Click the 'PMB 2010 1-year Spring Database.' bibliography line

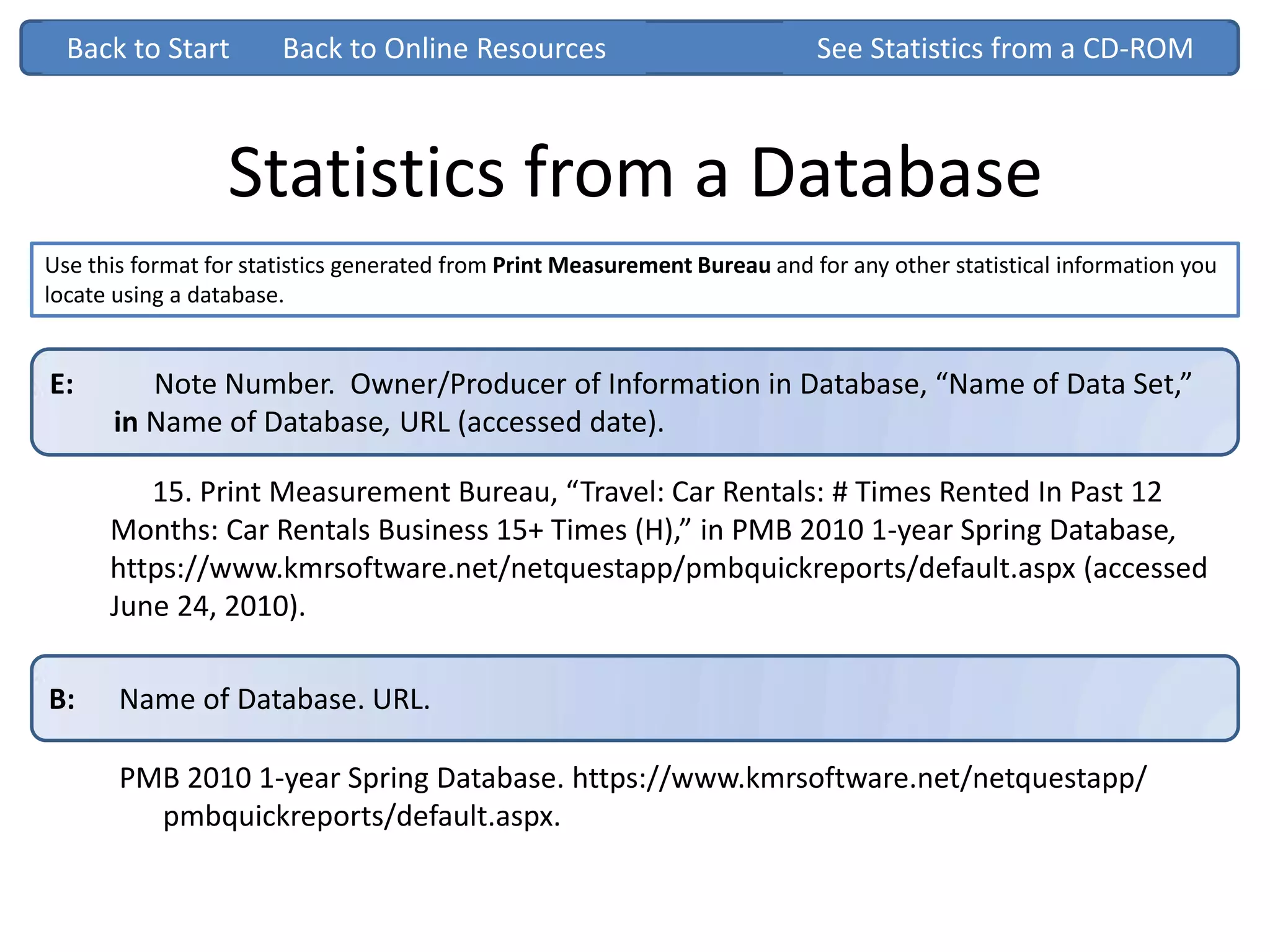(x=633, y=778)
